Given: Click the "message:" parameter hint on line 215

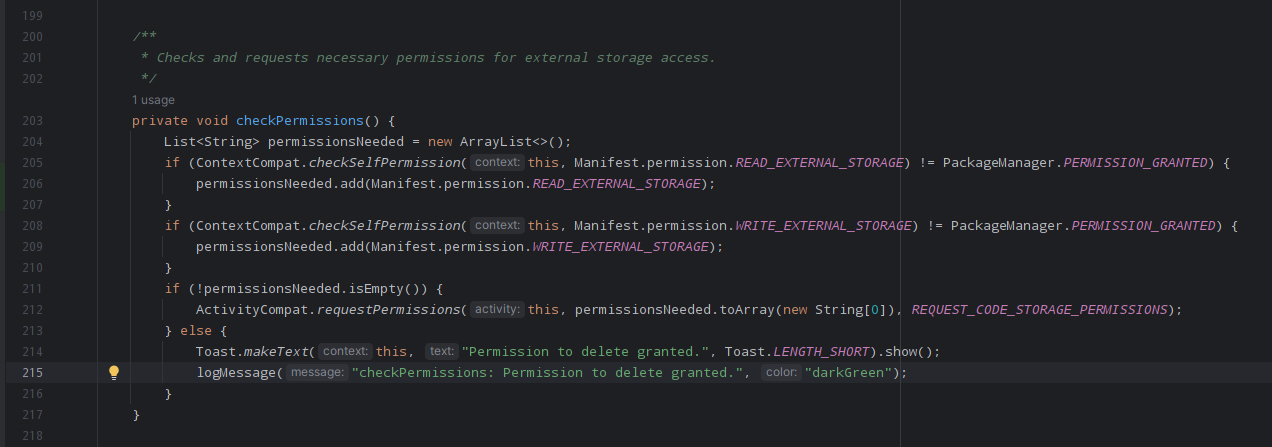Looking at the screenshot, I should tap(318, 373).
